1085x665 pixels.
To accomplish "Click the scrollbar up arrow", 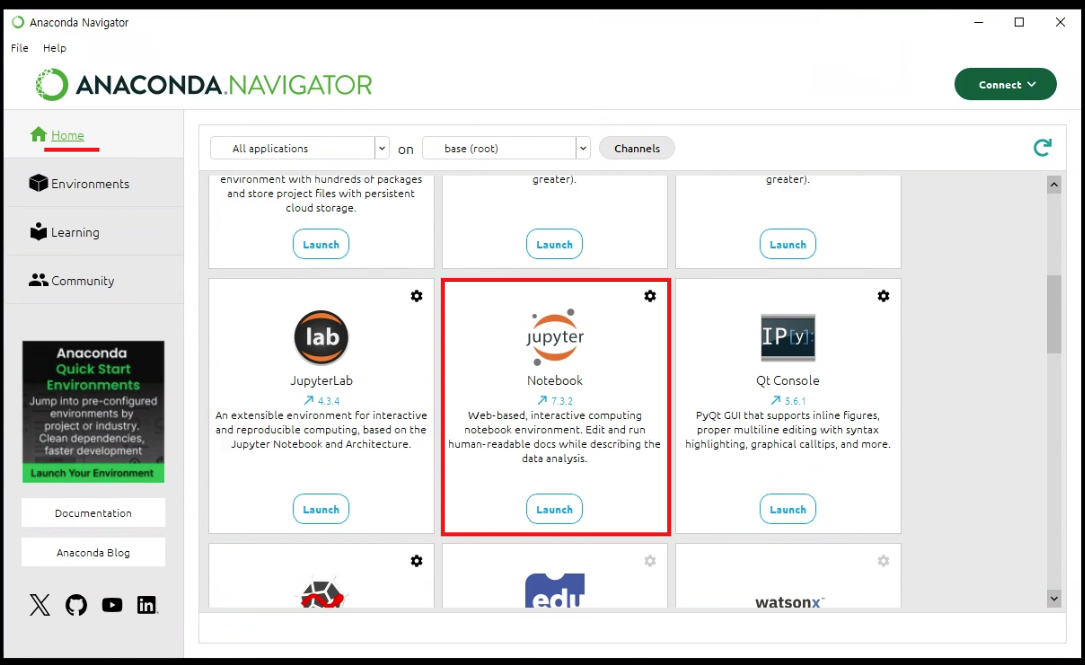I will pyautogui.click(x=1054, y=184).
